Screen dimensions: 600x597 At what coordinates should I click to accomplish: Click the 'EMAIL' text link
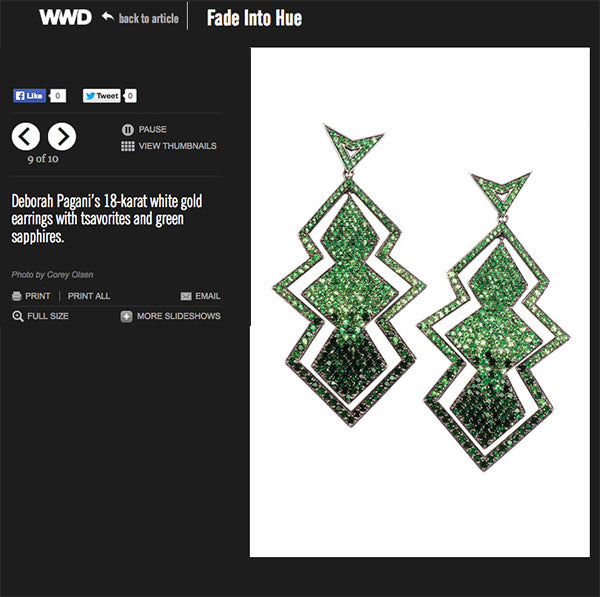[208, 296]
